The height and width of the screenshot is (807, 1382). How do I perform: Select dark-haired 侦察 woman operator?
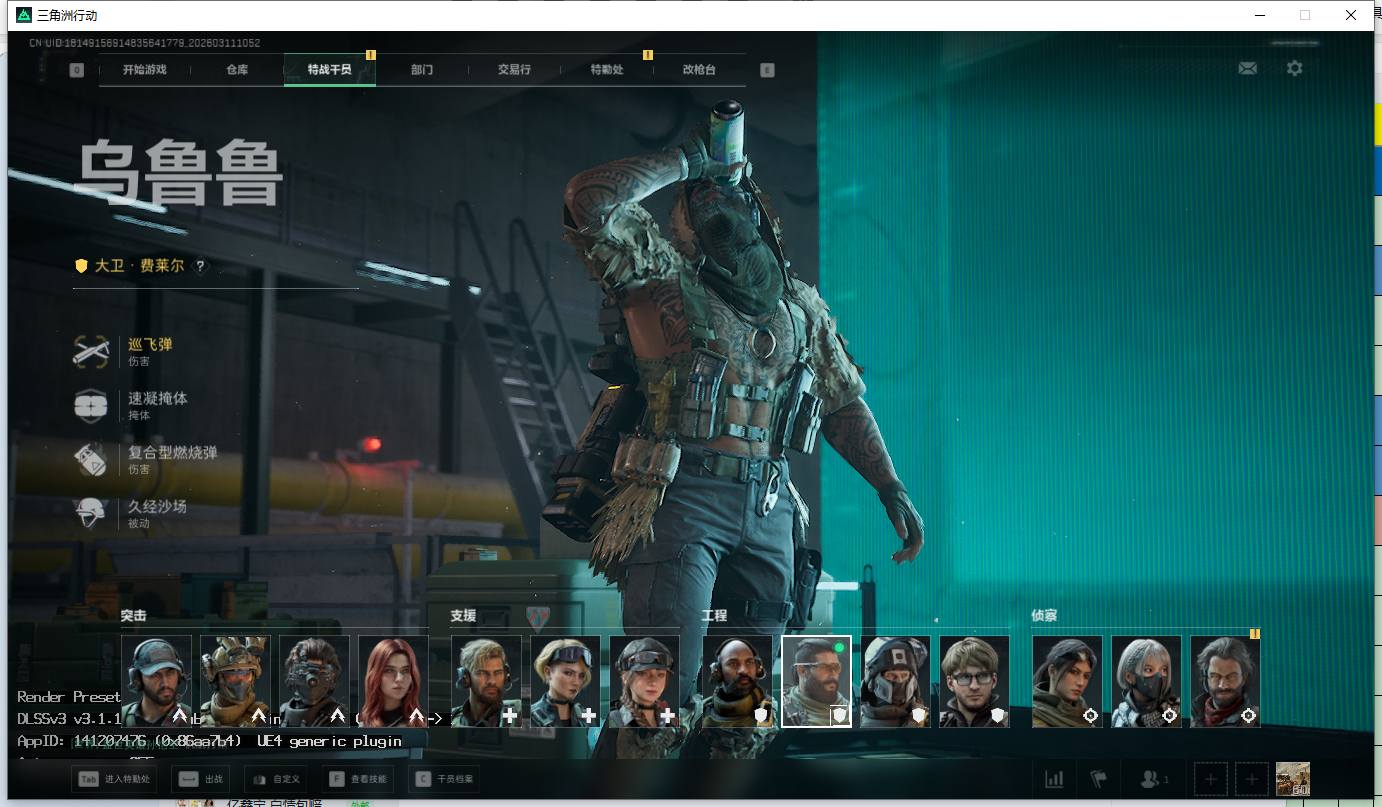[1067, 681]
